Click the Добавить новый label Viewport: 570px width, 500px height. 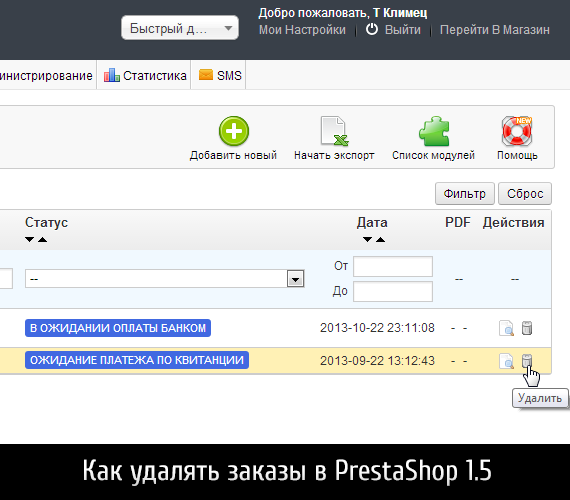[233, 155]
